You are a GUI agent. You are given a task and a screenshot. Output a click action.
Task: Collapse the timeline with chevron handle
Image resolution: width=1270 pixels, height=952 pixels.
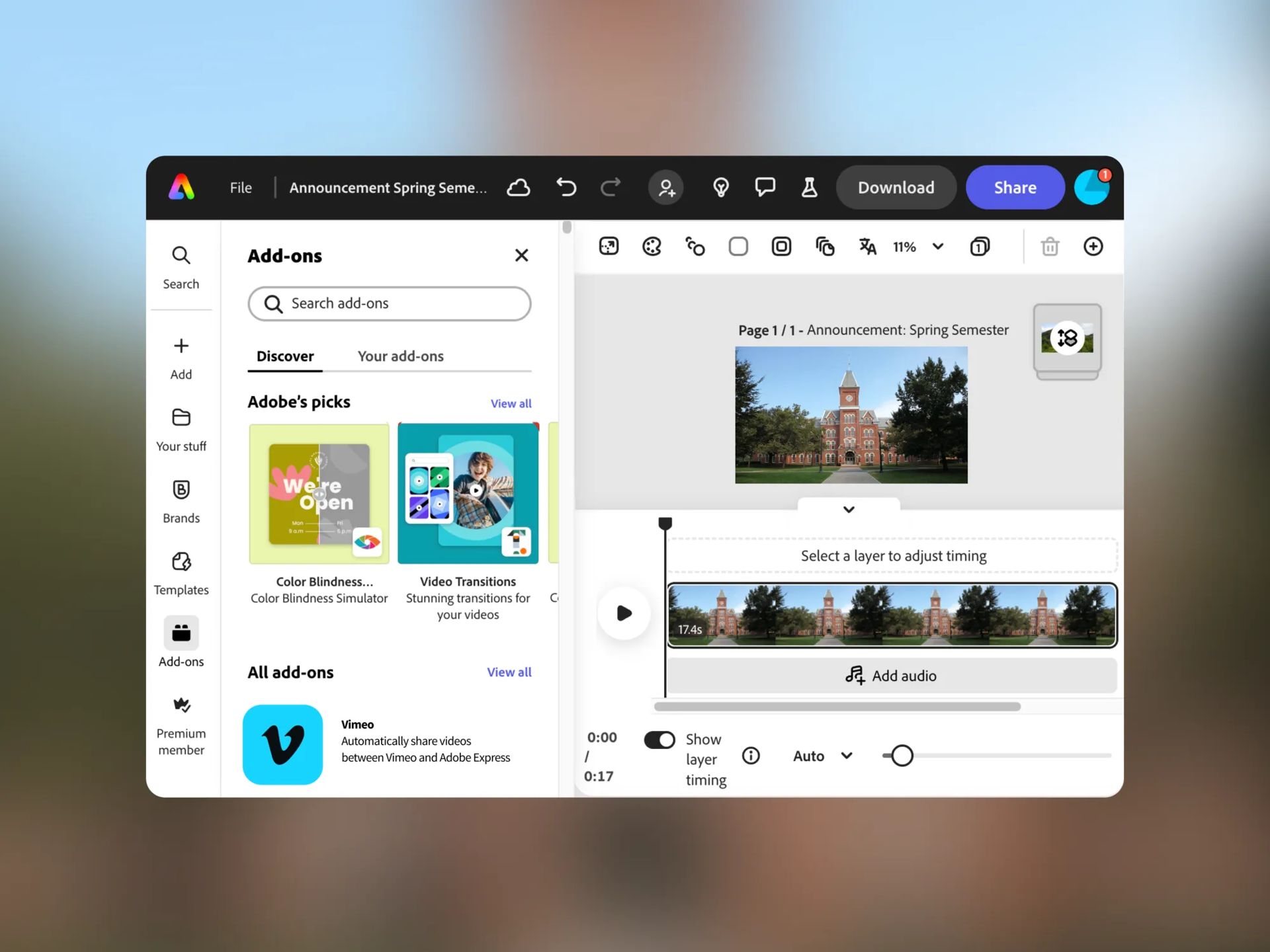[849, 509]
